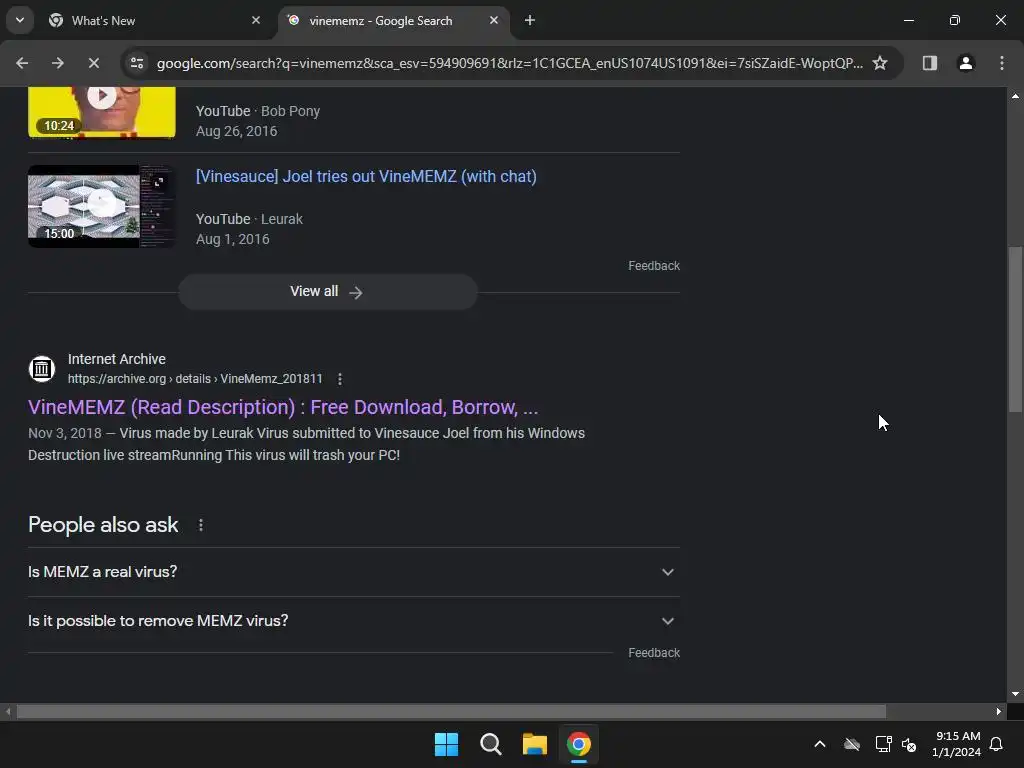Close the vinememz Google Search tab

pos(494,20)
